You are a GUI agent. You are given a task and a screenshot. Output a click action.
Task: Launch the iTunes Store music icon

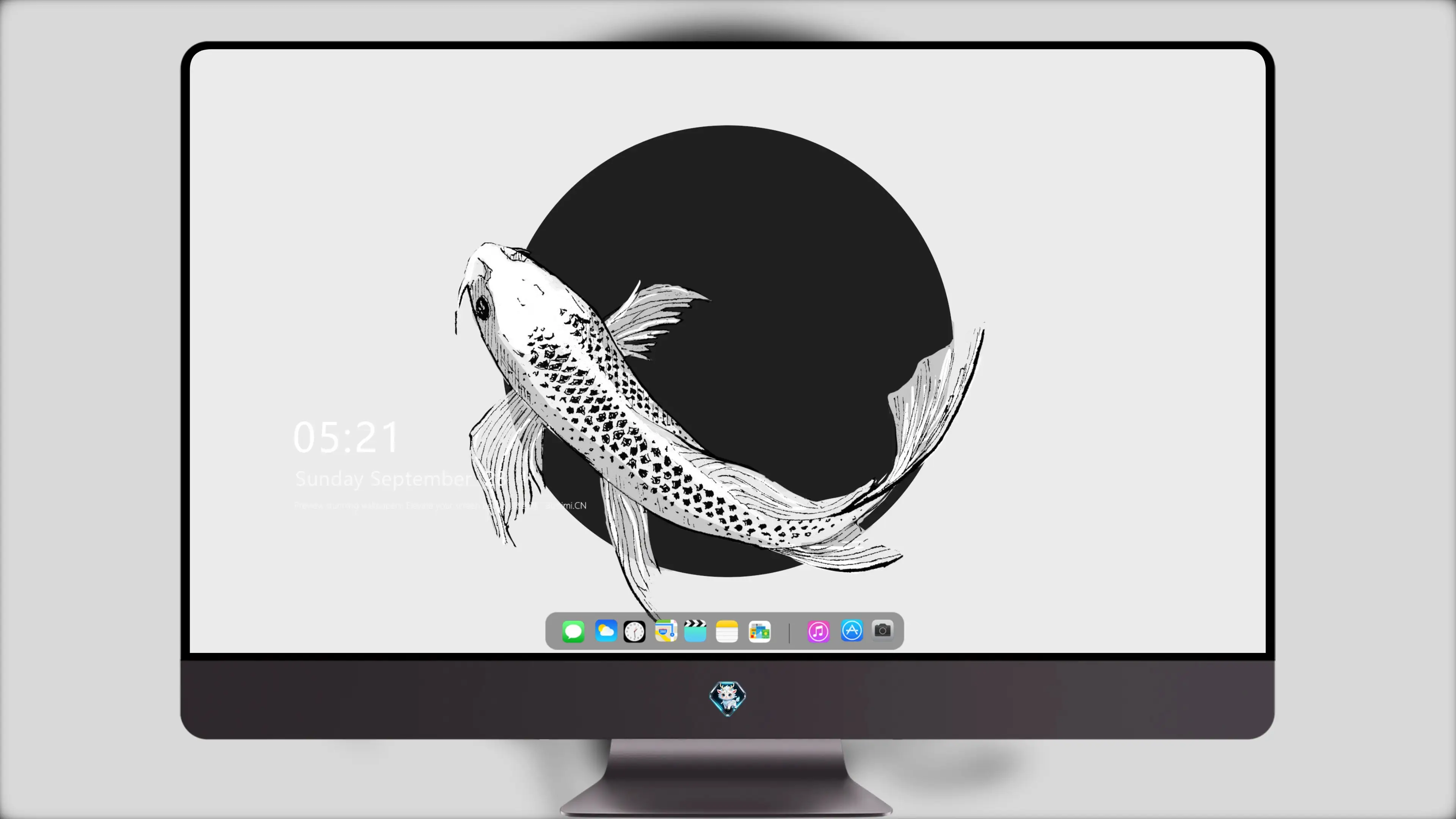(819, 631)
